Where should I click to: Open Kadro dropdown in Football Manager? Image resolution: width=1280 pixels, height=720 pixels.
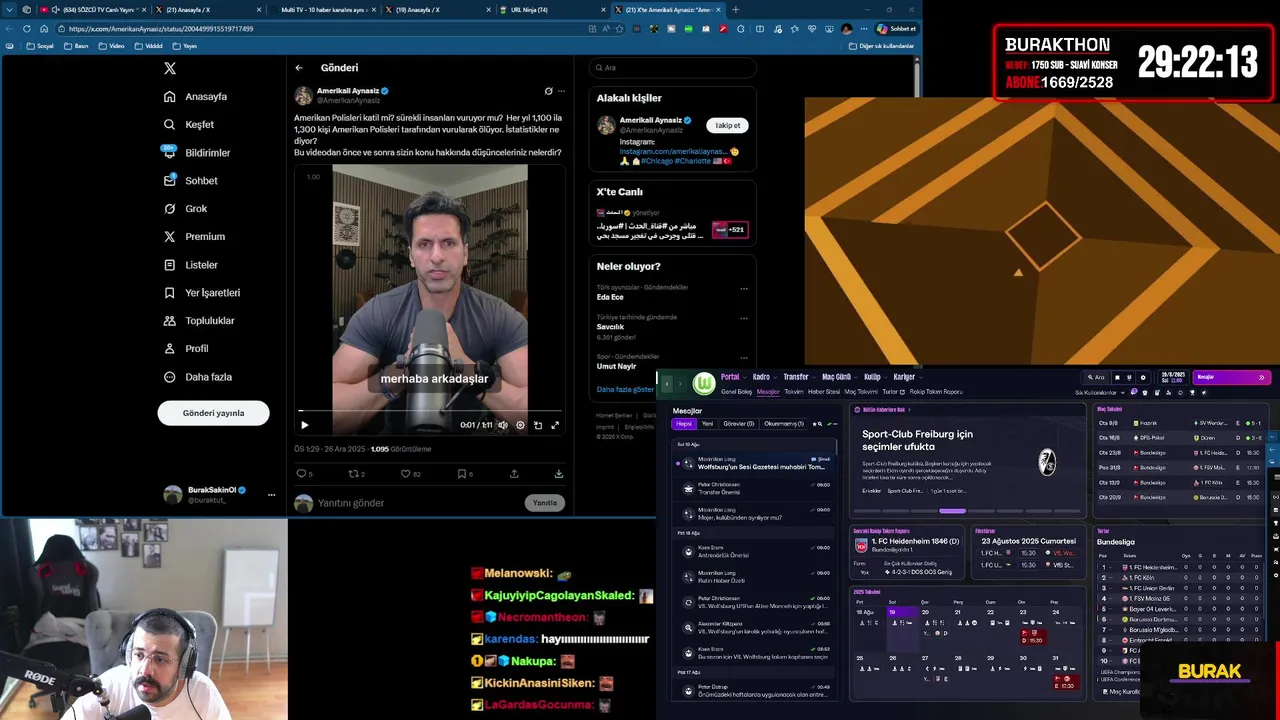765,377
